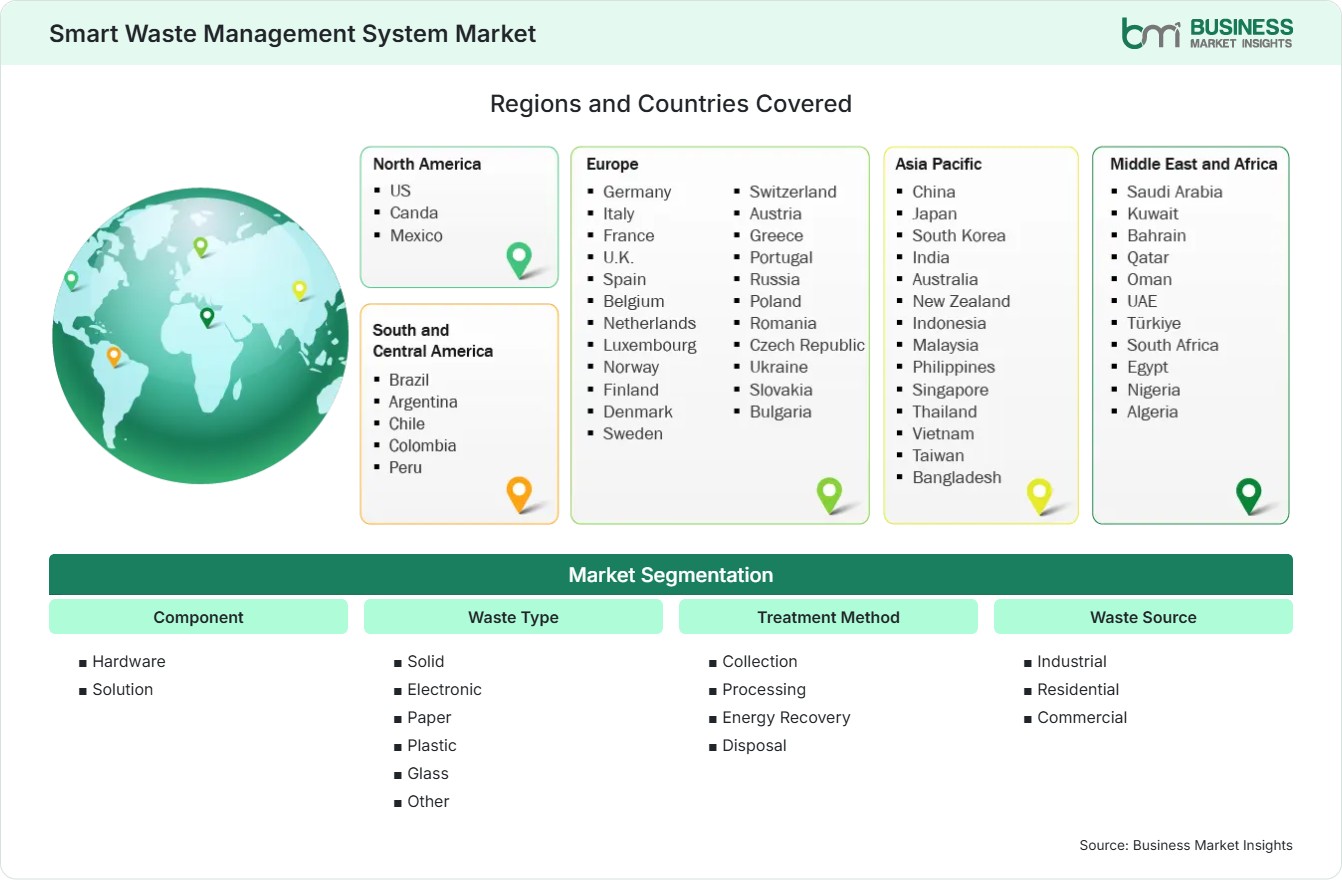Click 'Disposal' under Treatment Method
This screenshot has height=880, width=1342.
tap(754, 746)
